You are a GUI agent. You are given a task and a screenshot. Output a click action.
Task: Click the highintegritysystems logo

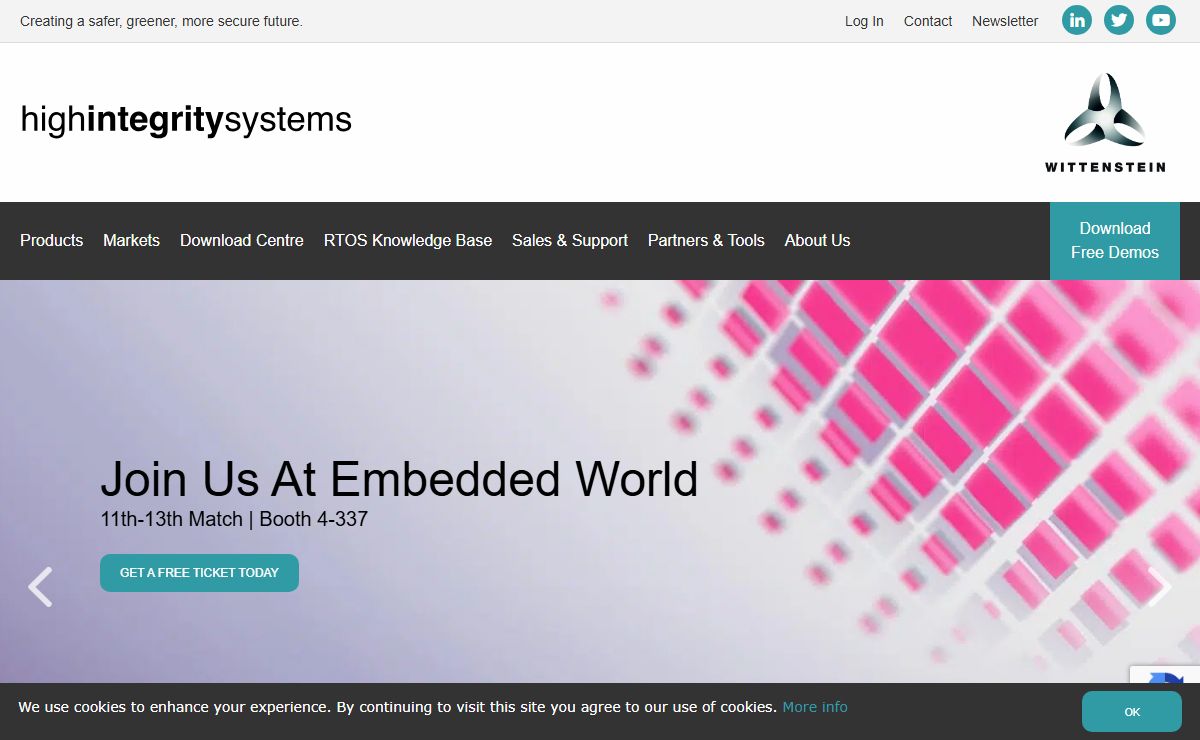pos(186,120)
